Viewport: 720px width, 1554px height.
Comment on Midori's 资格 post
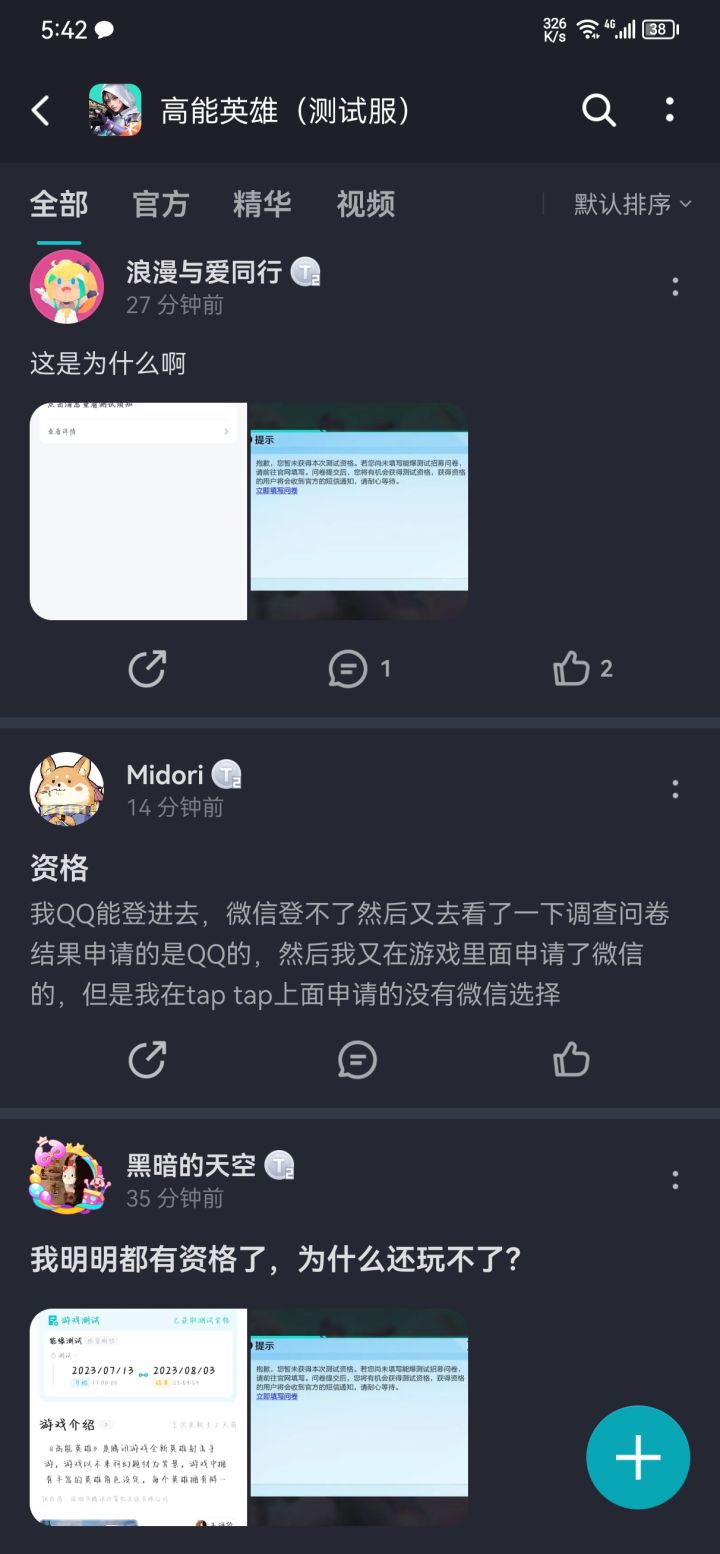357,1060
